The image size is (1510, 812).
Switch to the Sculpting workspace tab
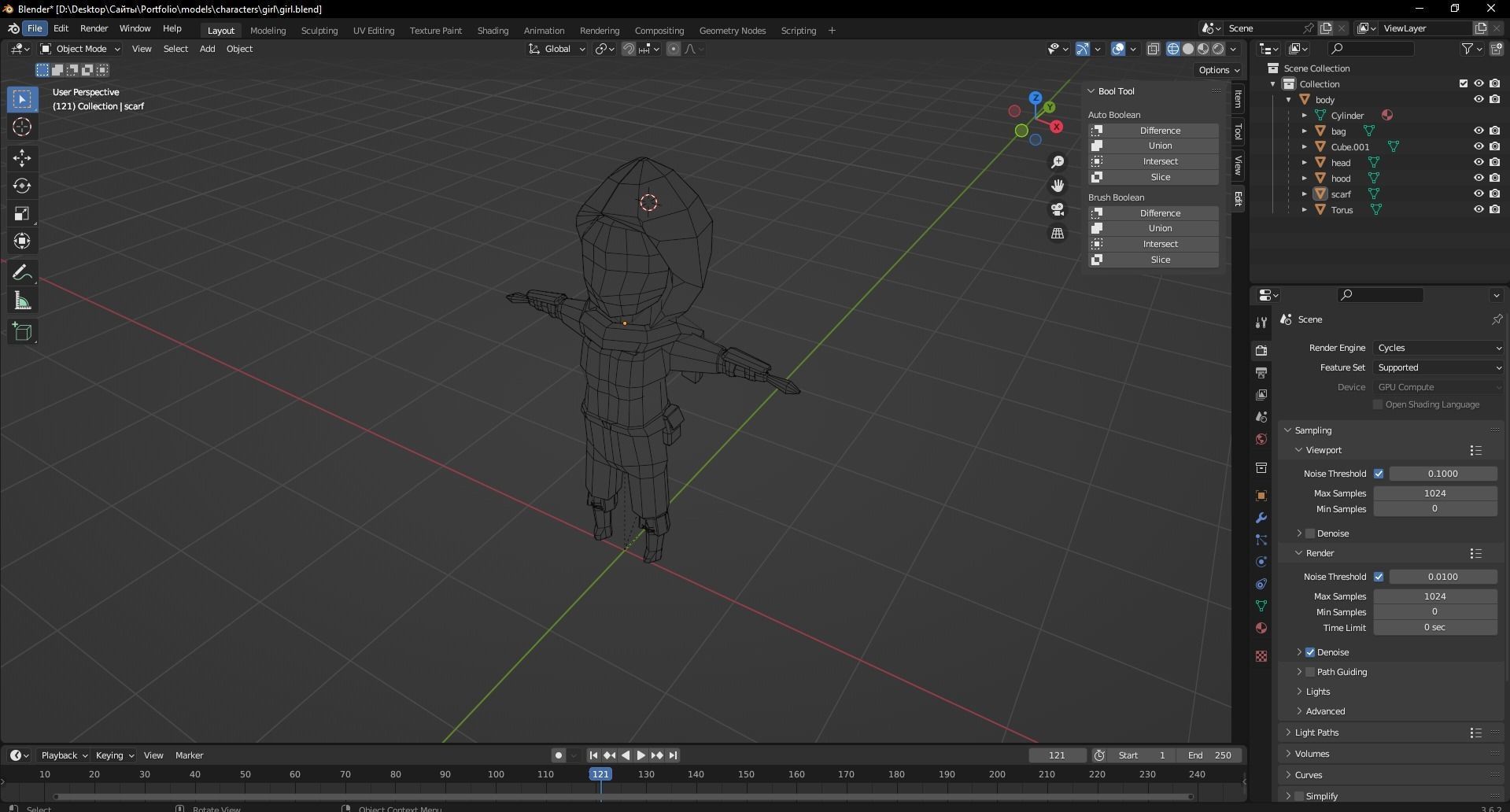319,31
